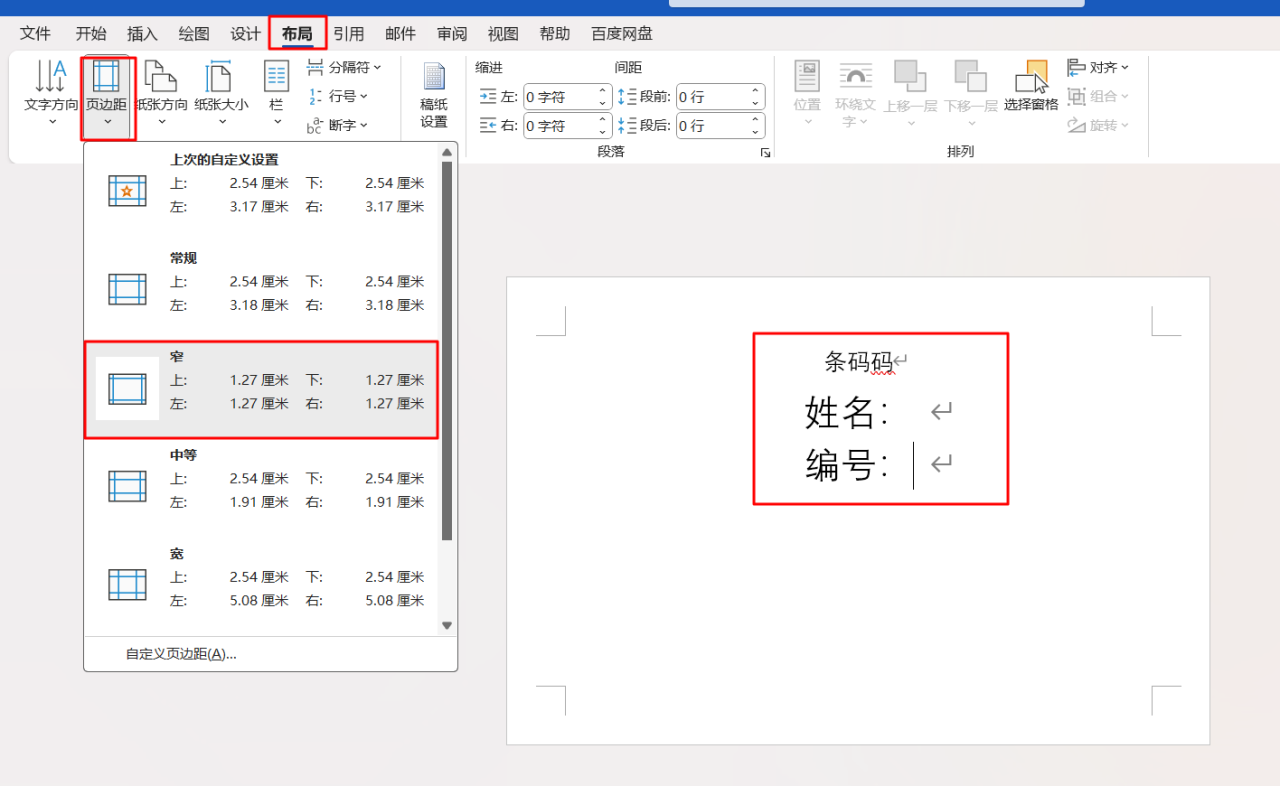1280x786 pixels.
Task: Decrease right indent with down stepper
Action: coord(603,132)
